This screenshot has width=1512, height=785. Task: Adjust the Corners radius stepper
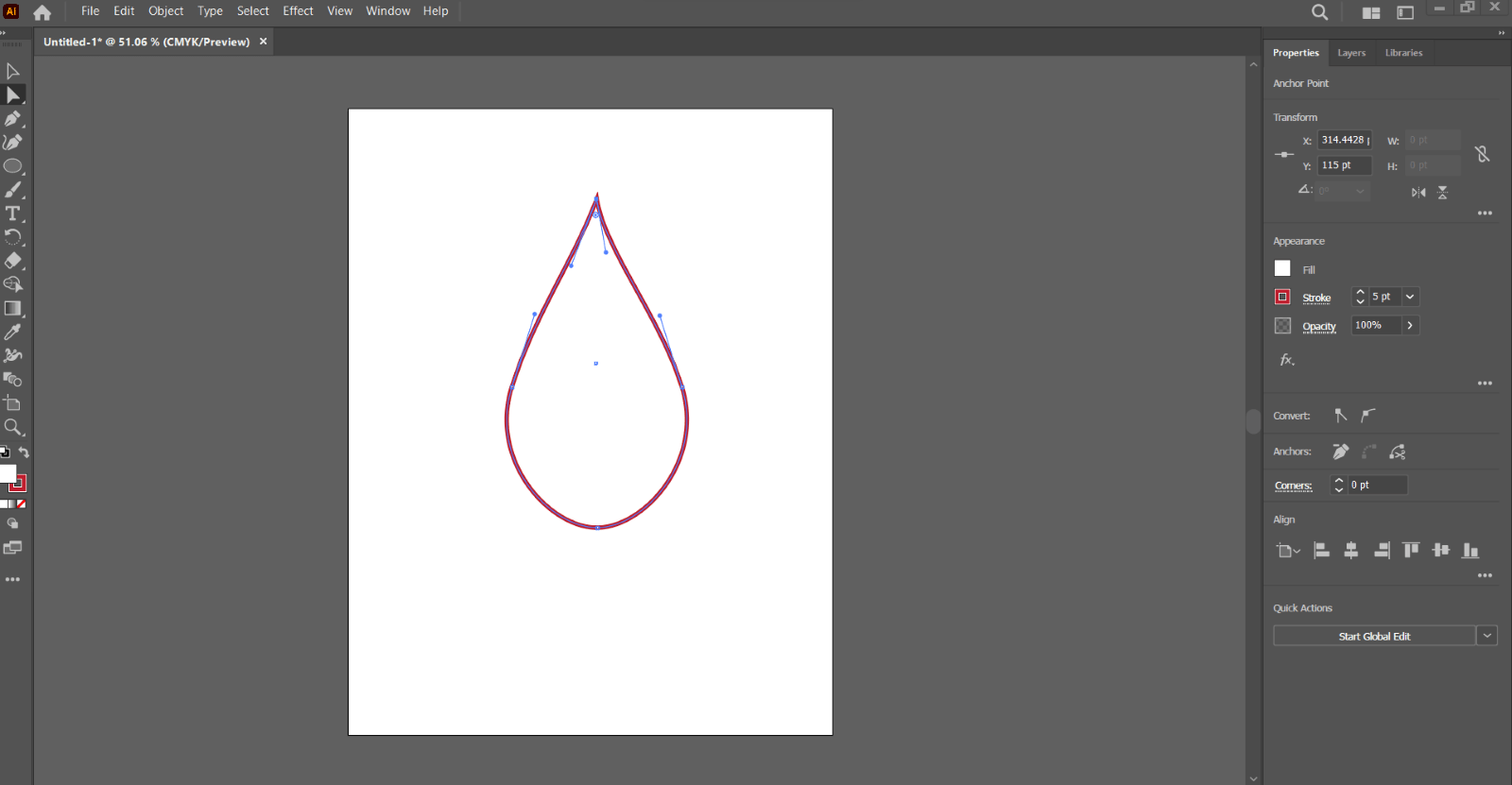point(1338,485)
